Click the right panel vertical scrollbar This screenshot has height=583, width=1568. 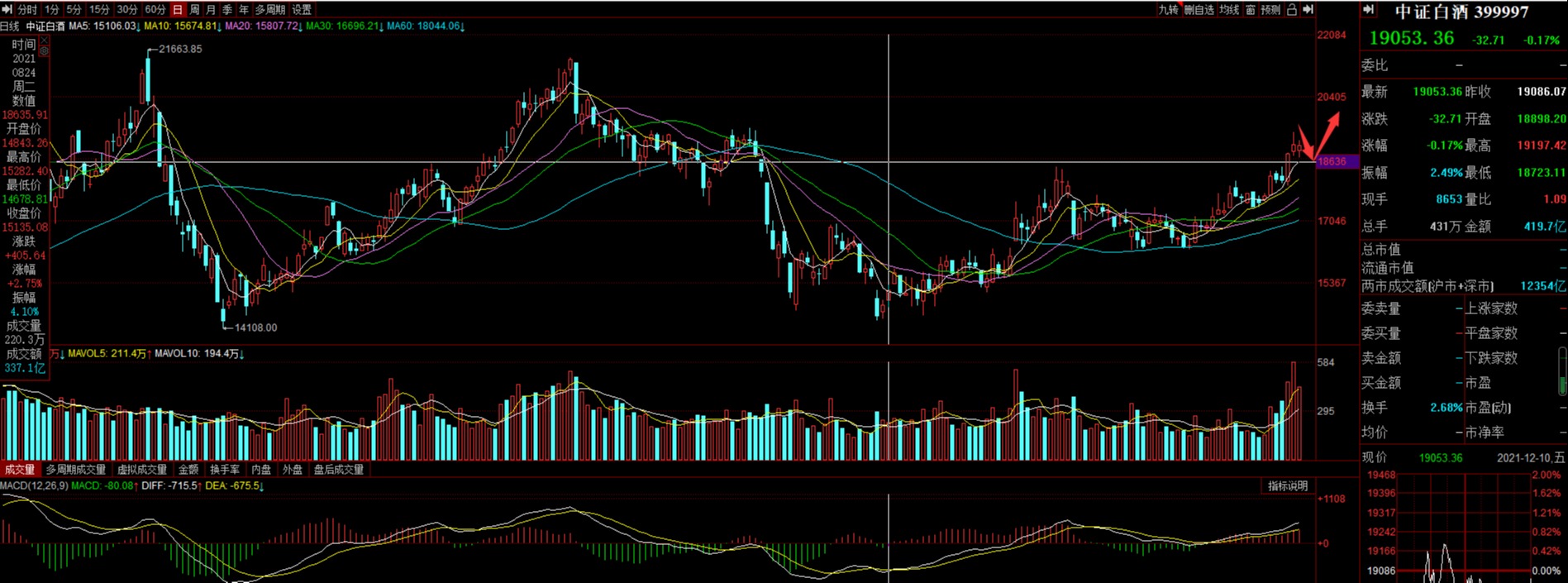point(1562,370)
